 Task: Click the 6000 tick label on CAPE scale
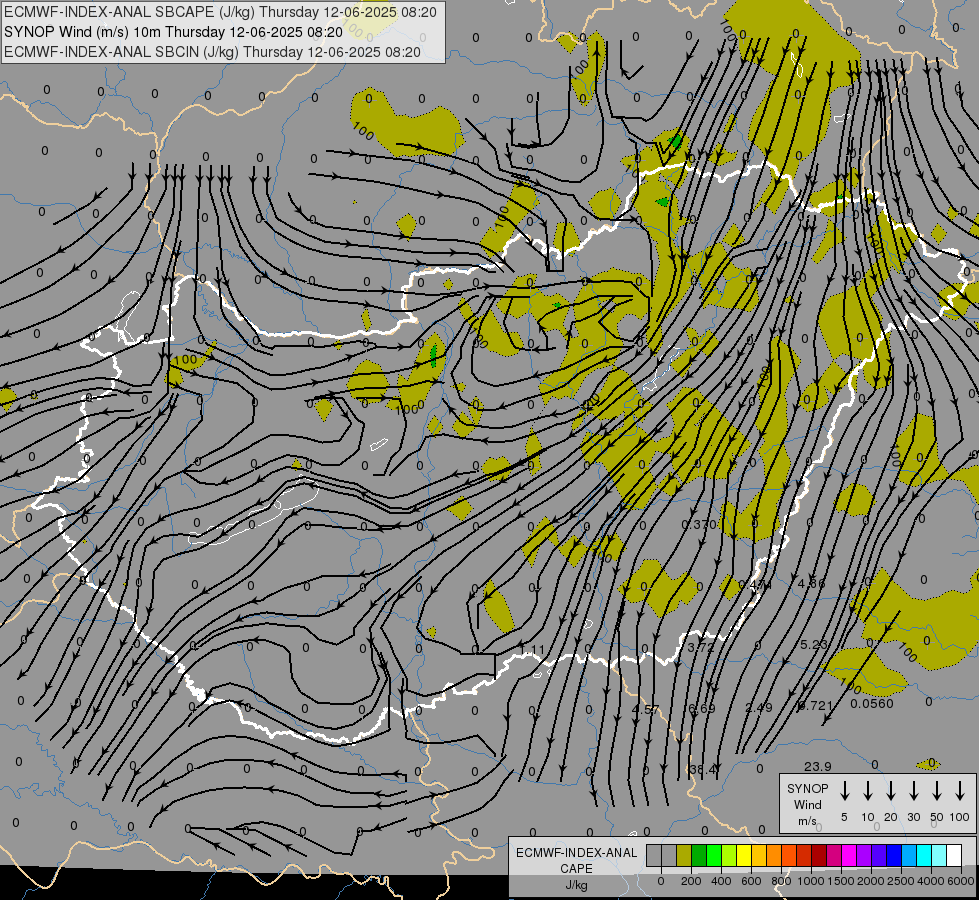[960, 881]
